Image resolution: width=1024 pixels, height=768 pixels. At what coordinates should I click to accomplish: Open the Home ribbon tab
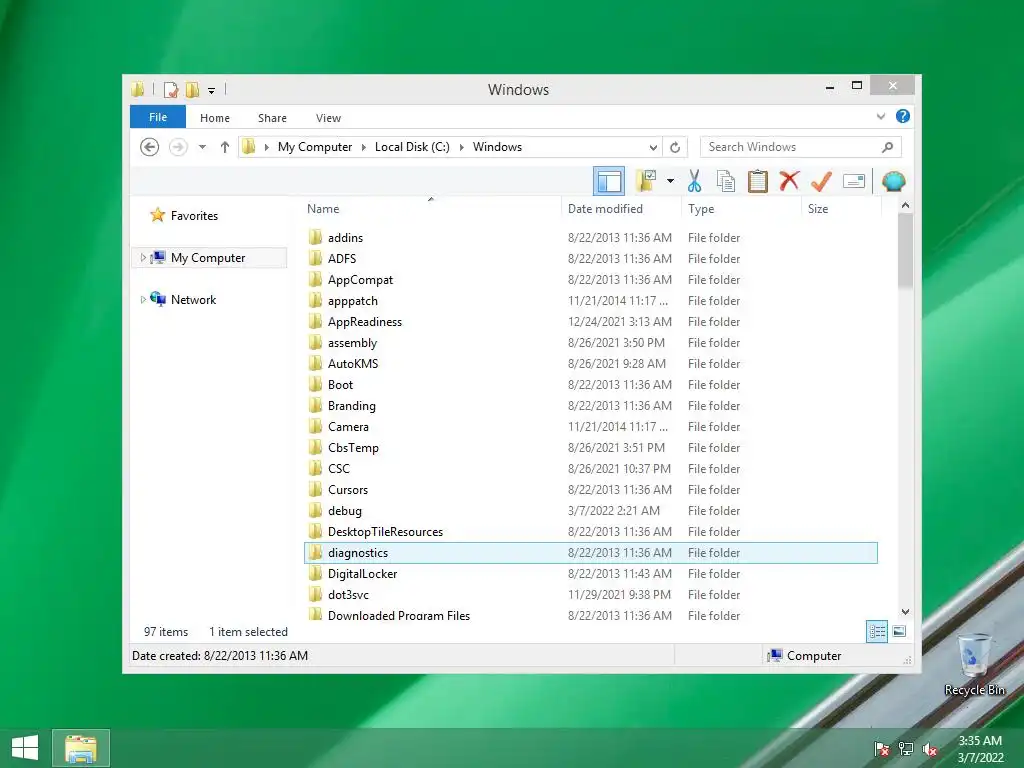pyautogui.click(x=215, y=118)
